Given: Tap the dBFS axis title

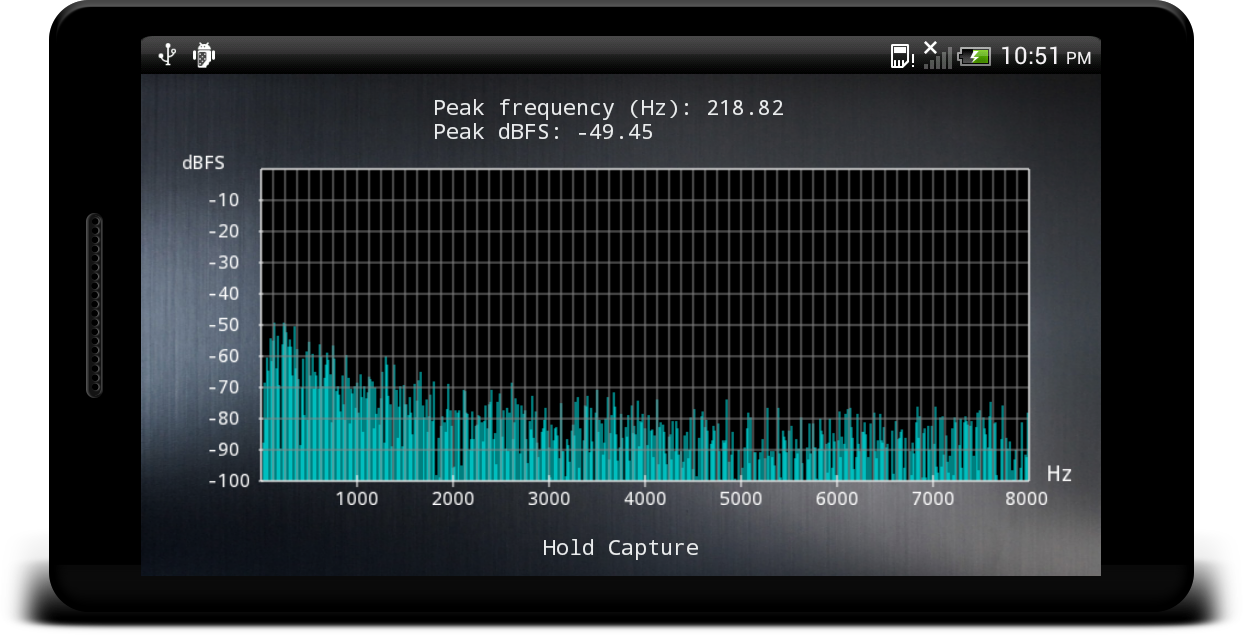Looking at the screenshot, I should pyautogui.click(x=203, y=163).
